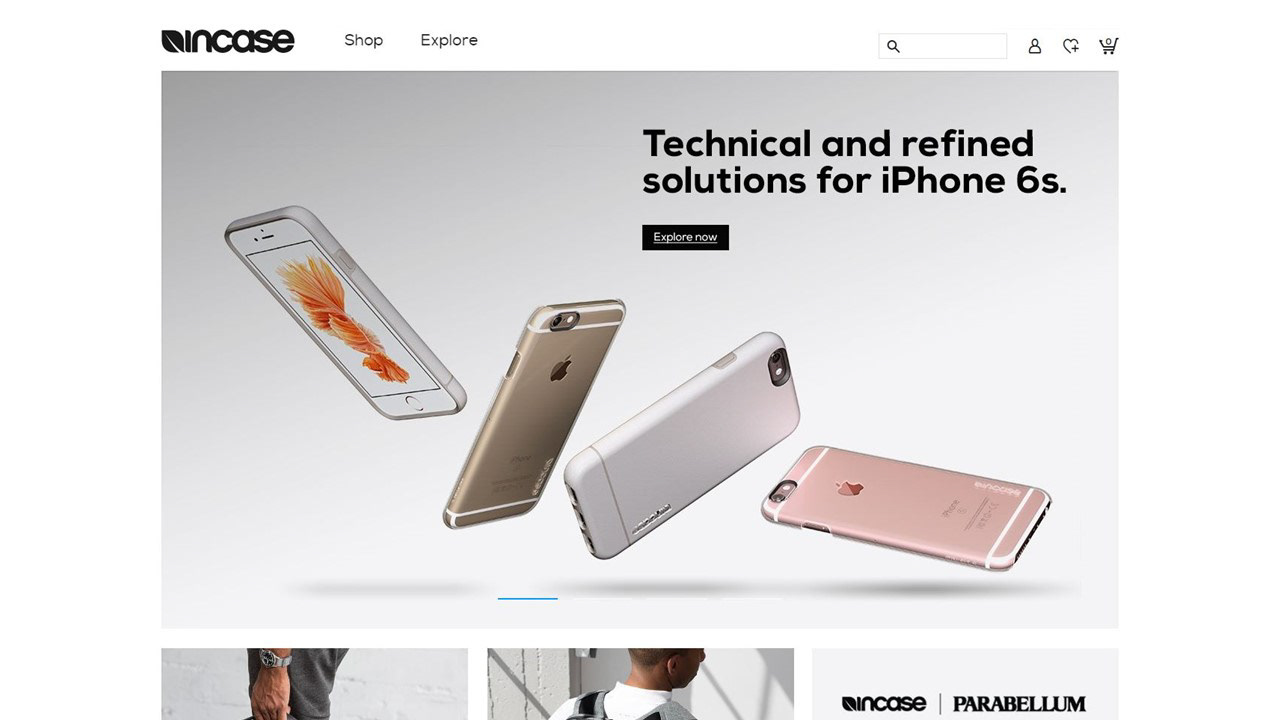Open the shopping cart icon

pos(1108,45)
